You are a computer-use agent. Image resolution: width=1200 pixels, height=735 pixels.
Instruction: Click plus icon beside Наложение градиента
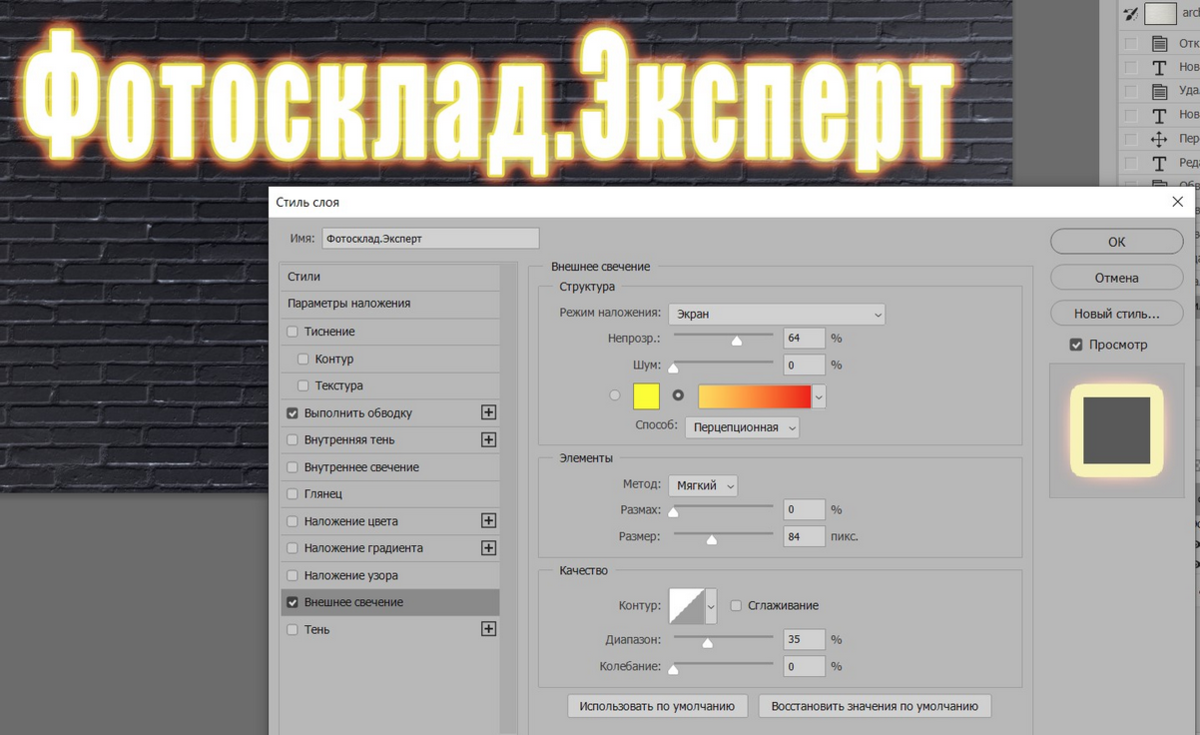[x=488, y=548]
